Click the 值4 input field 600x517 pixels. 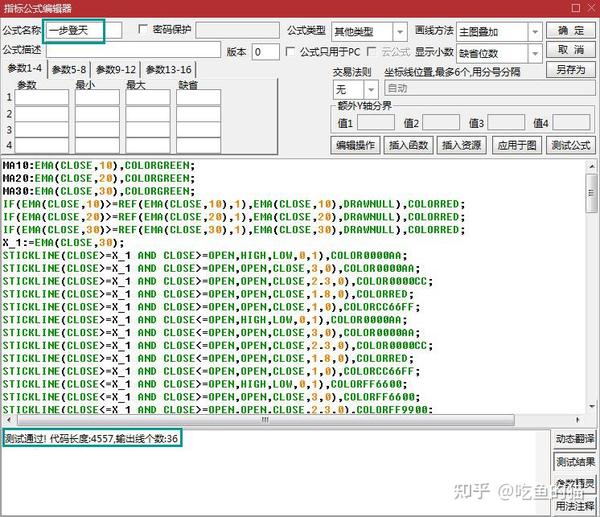(571, 122)
